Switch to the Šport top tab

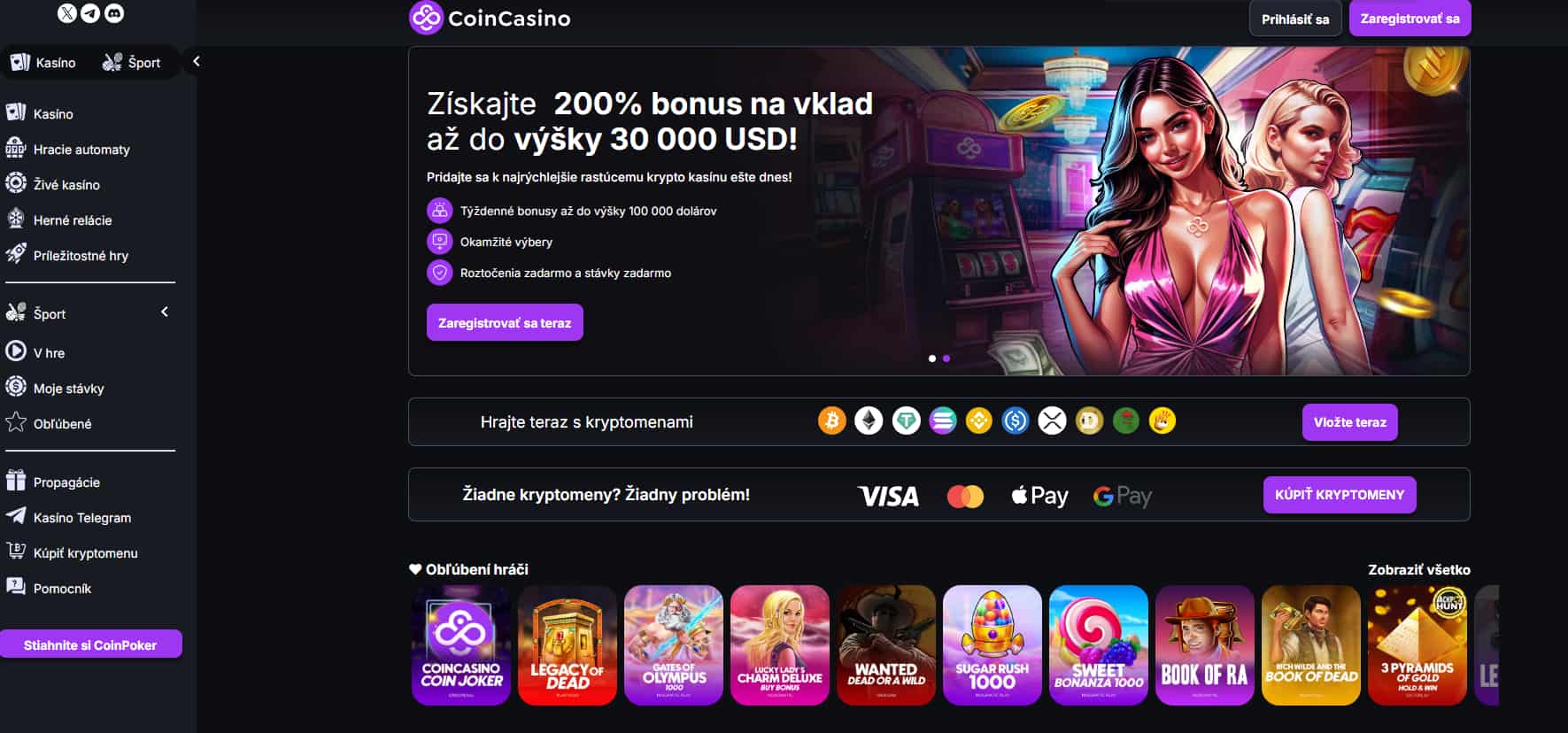point(132,62)
